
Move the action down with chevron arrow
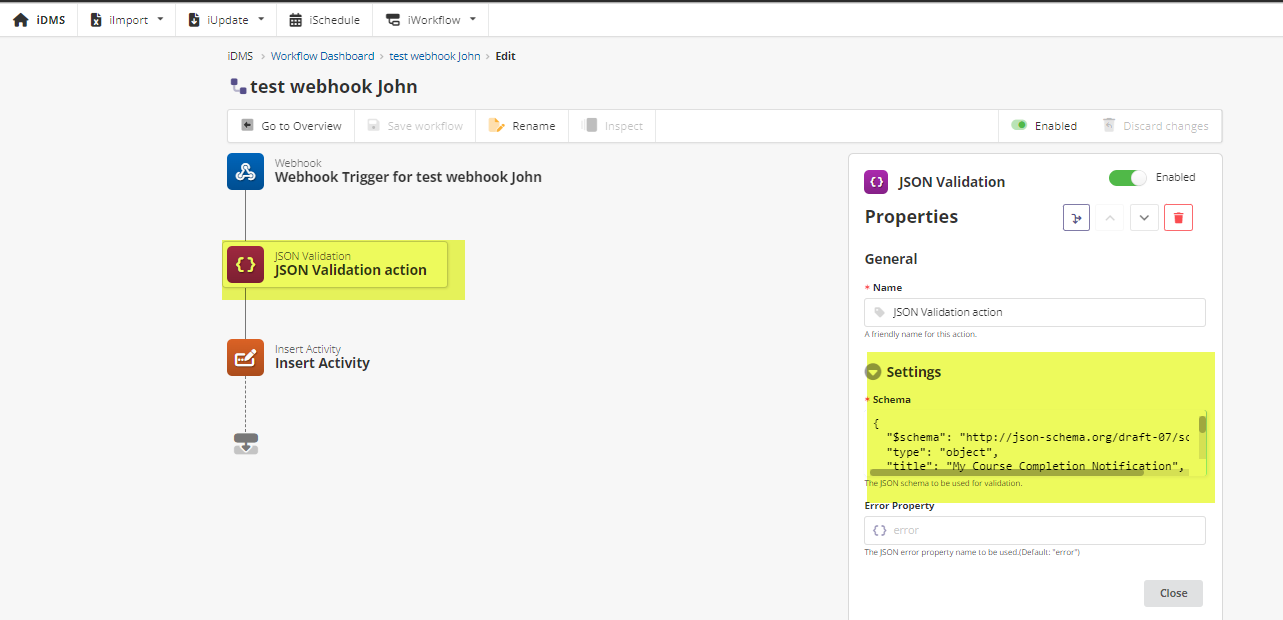tap(1144, 218)
